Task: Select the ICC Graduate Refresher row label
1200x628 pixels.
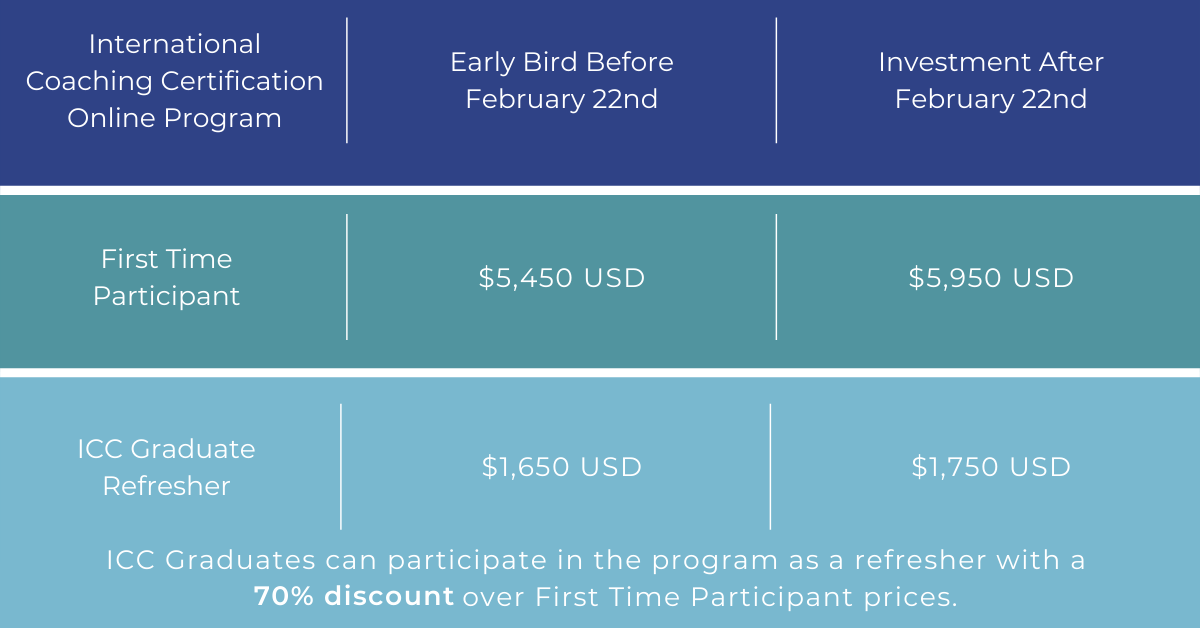Action: coord(166,467)
